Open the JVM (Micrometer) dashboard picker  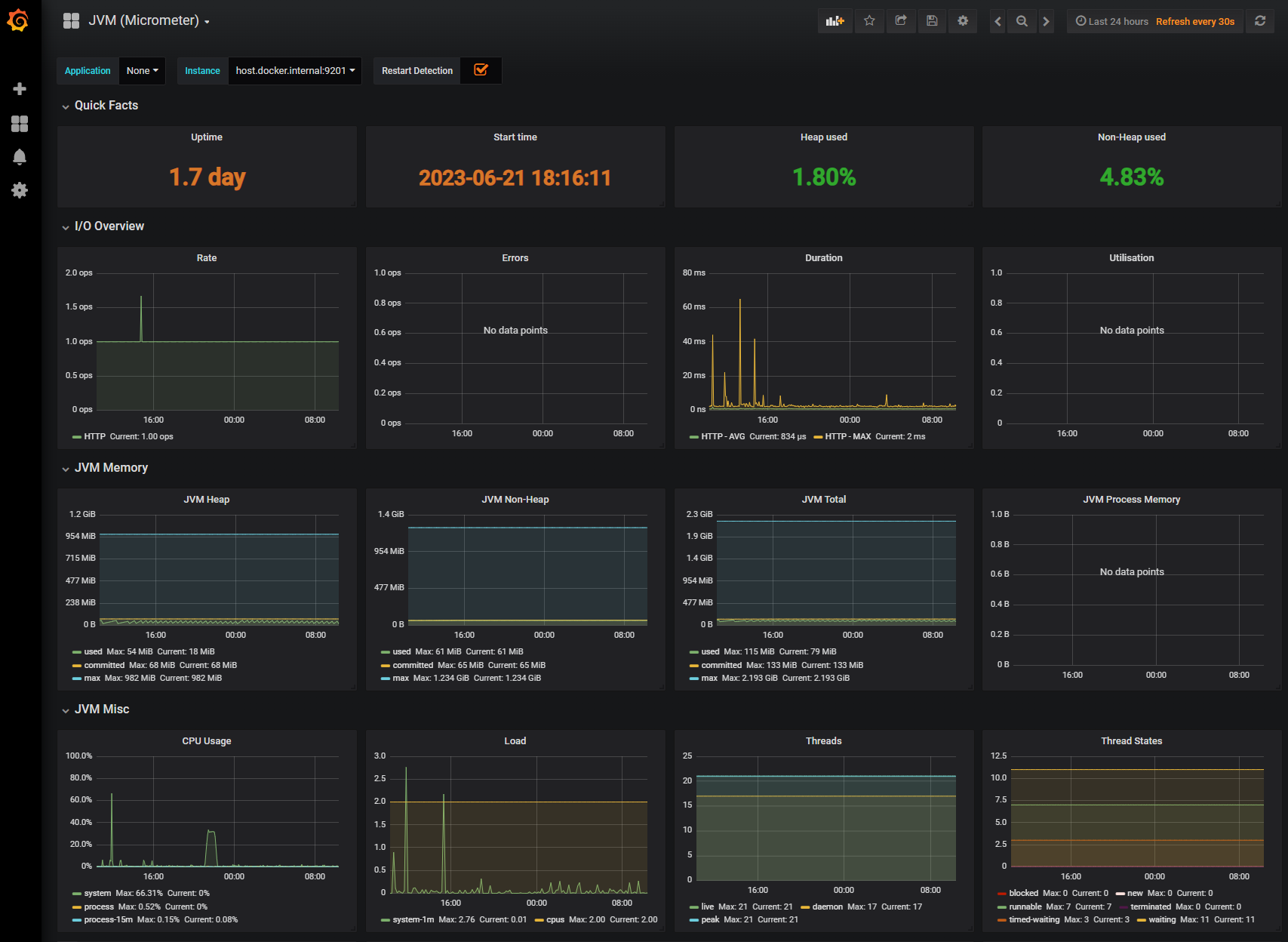149,21
